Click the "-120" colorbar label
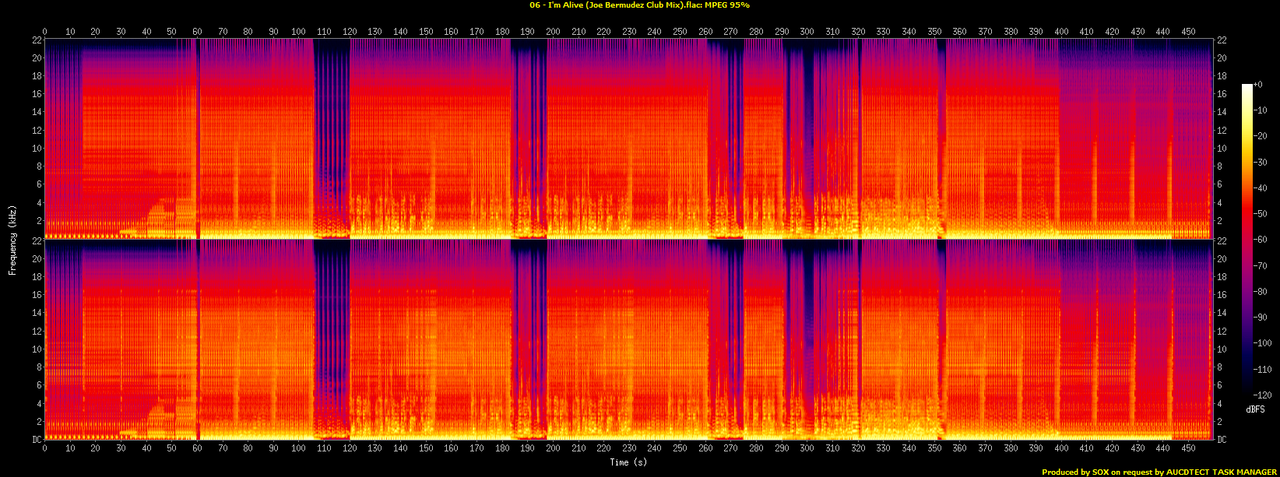1280x477 pixels. click(1264, 395)
